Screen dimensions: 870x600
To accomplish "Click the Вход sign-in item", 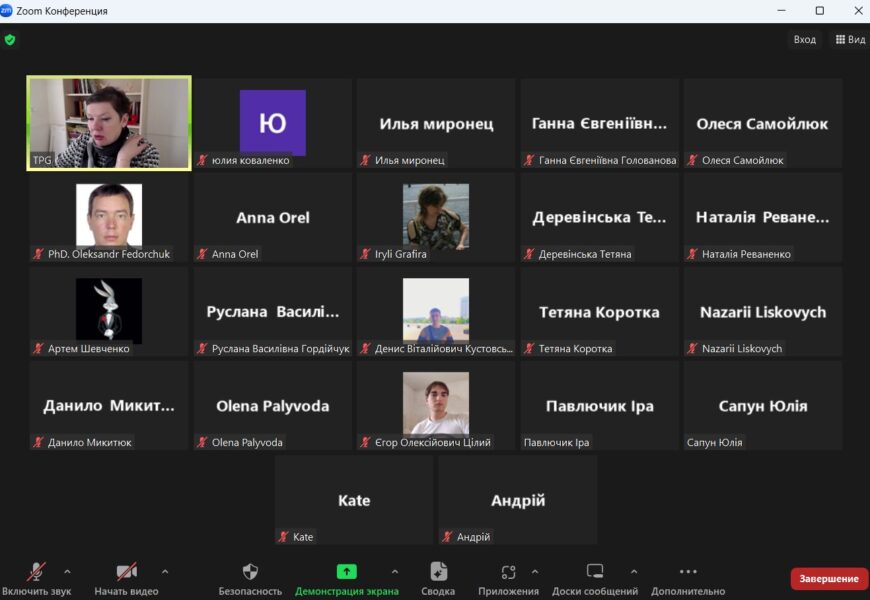I will pyautogui.click(x=804, y=40).
